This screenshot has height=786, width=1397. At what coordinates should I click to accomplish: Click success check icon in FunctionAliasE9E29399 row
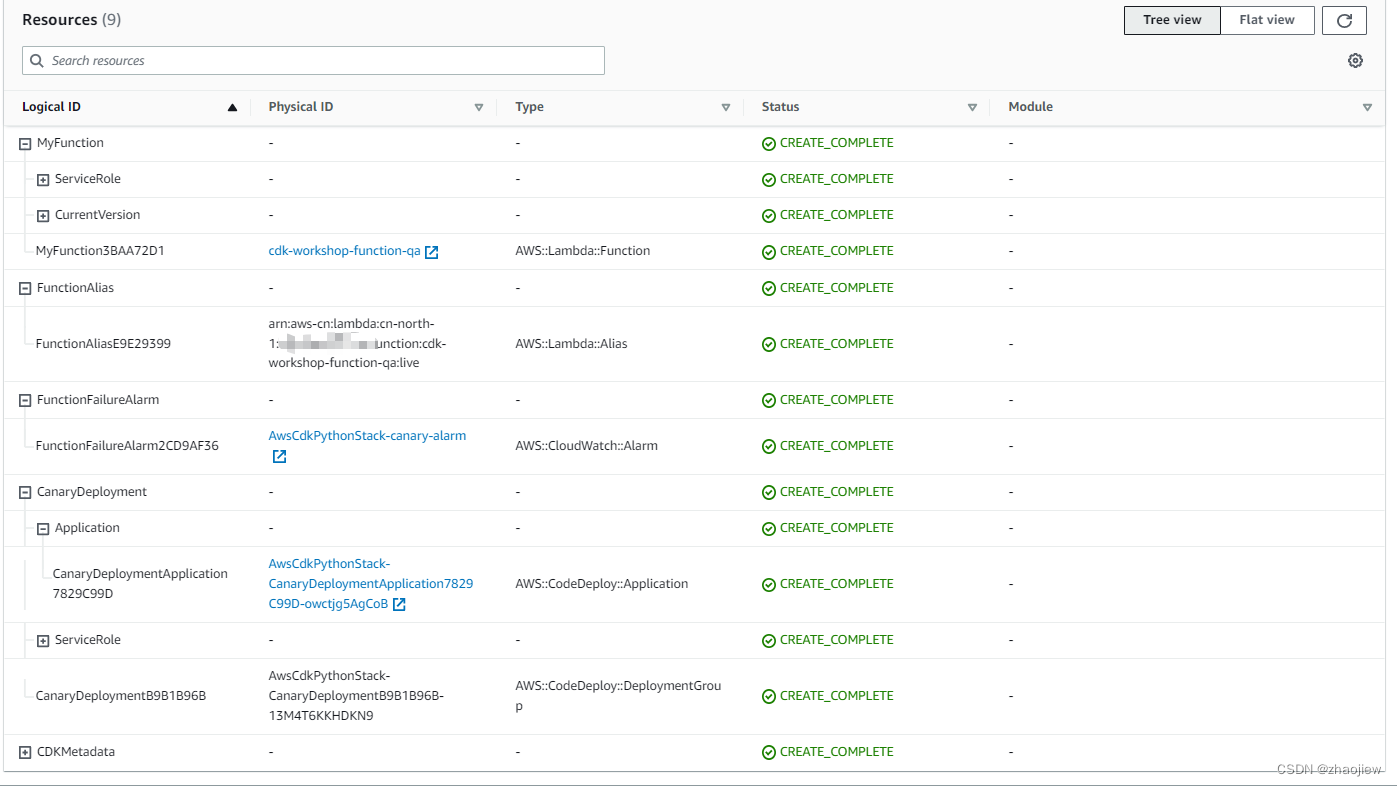point(769,345)
